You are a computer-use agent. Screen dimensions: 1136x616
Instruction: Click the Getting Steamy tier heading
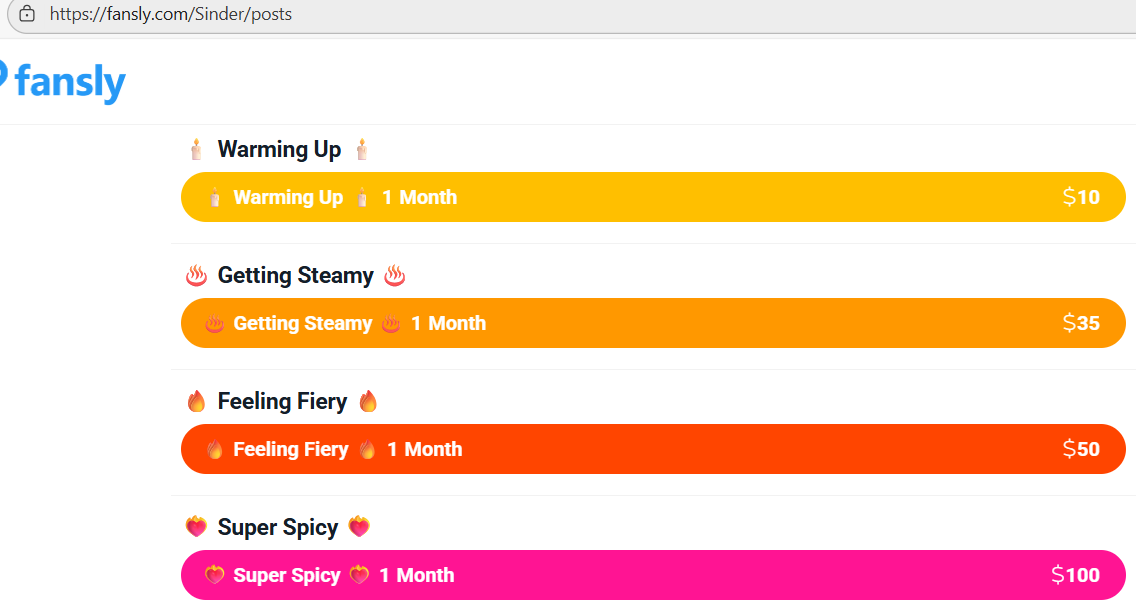point(296,275)
